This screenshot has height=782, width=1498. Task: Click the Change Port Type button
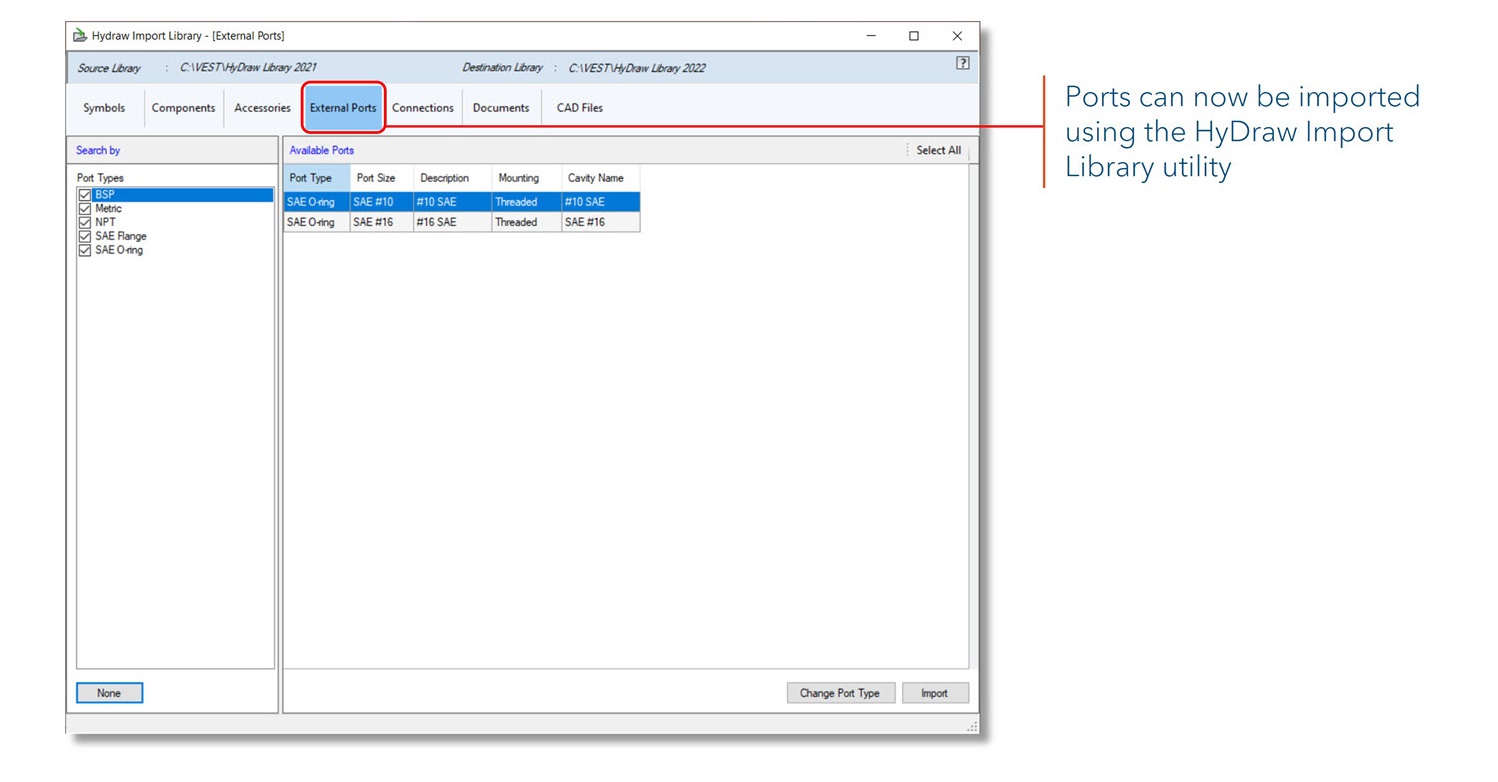point(840,693)
